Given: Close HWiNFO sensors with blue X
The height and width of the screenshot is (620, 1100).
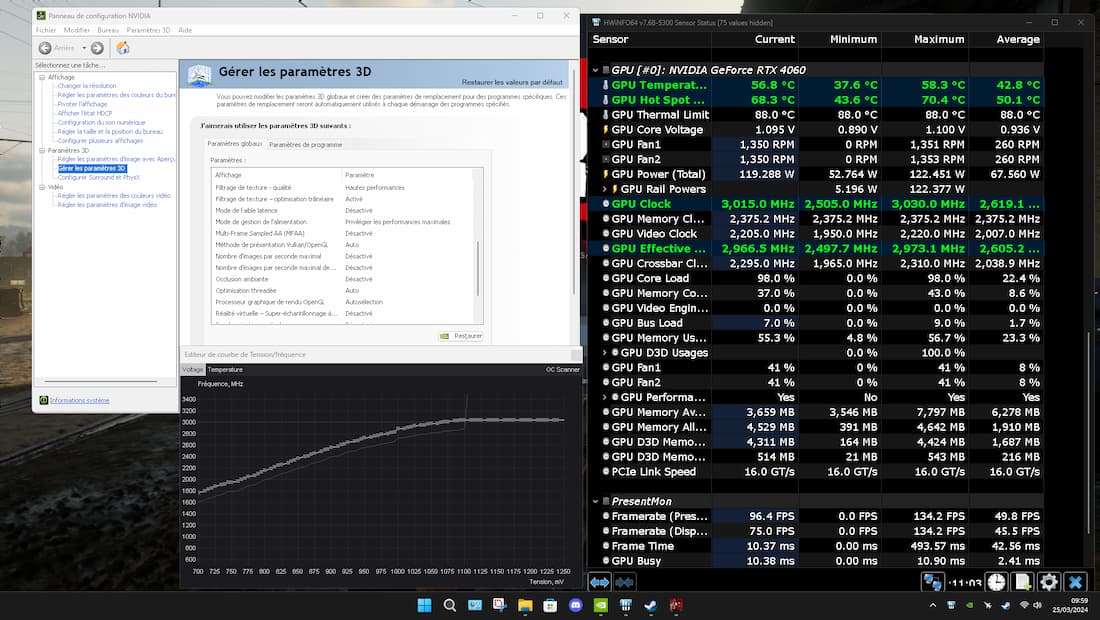Looking at the screenshot, I should [x=1075, y=582].
